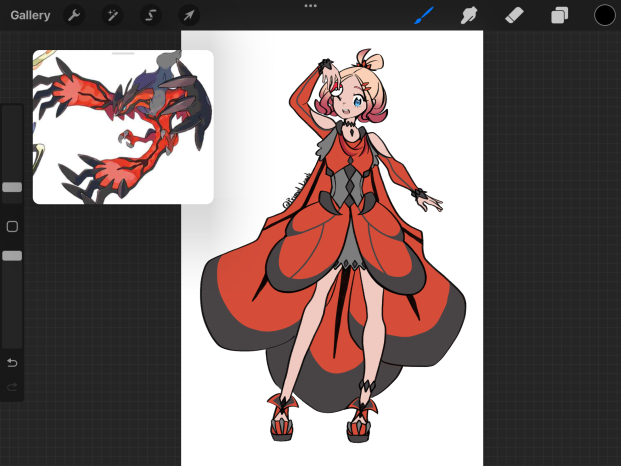This screenshot has width=621, height=466.
Task: Tap the Redo arrow in sidebar
Action: tap(12, 387)
